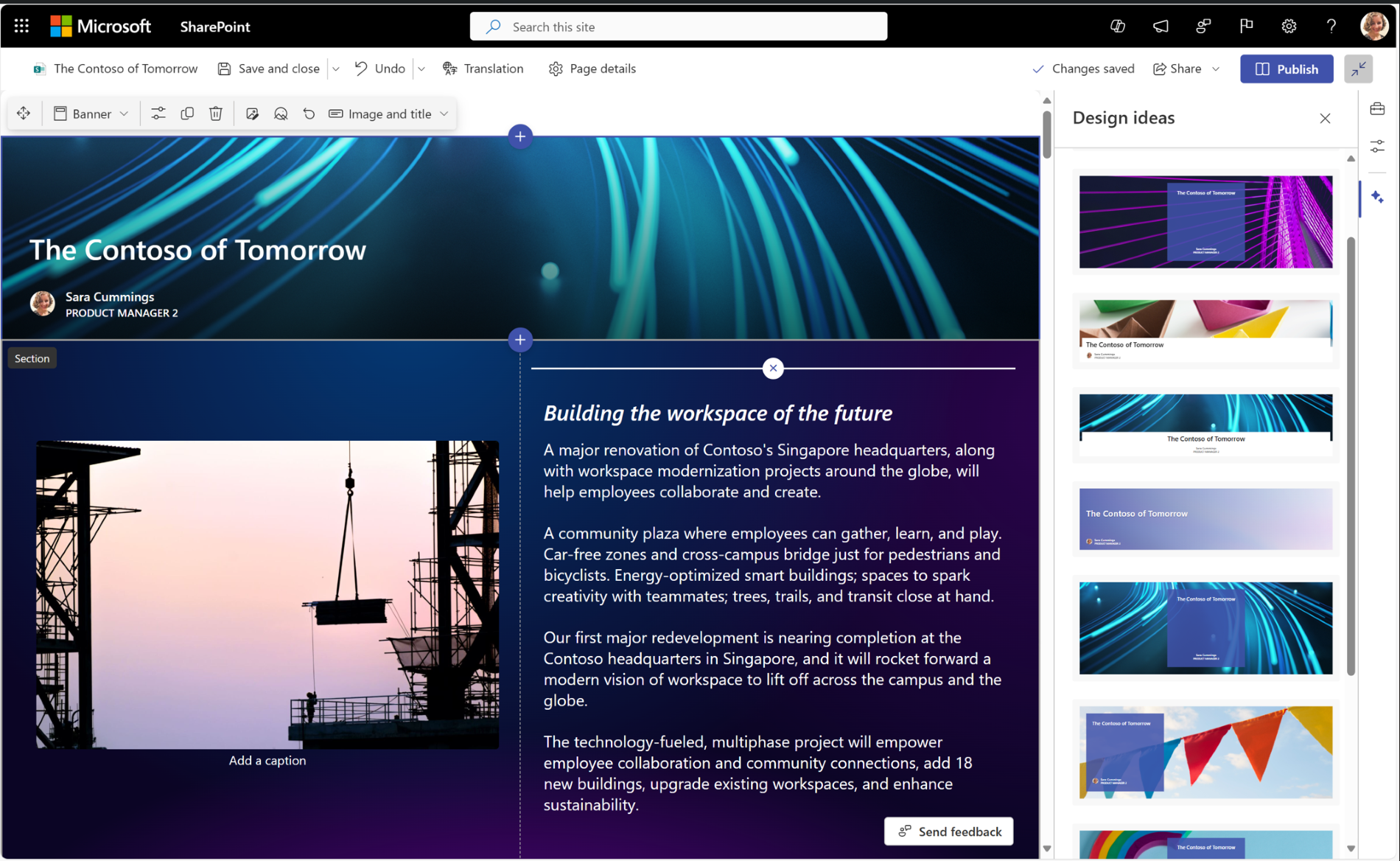Publish the page
This screenshot has width=1400, height=861.
(x=1287, y=69)
